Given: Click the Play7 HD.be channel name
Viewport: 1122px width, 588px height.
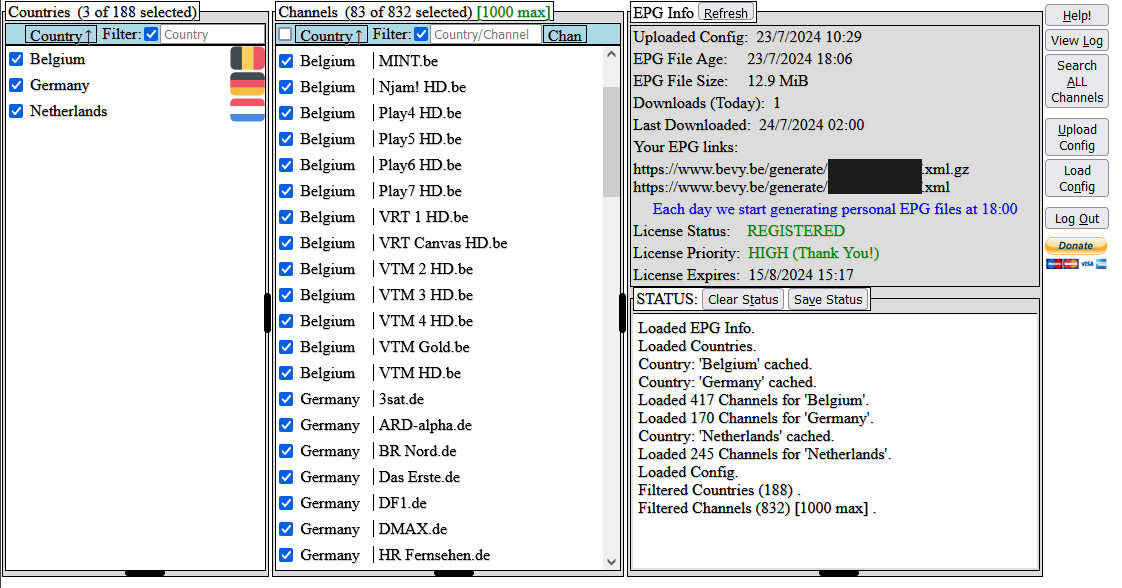Looking at the screenshot, I should point(420,191).
